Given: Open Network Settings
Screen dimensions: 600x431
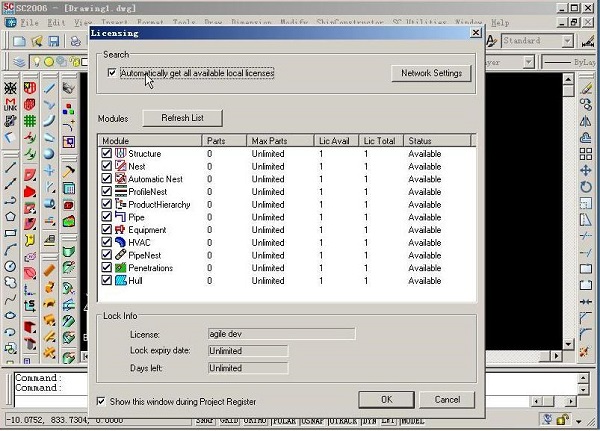Looking at the screenshot, I should [431, 73].
